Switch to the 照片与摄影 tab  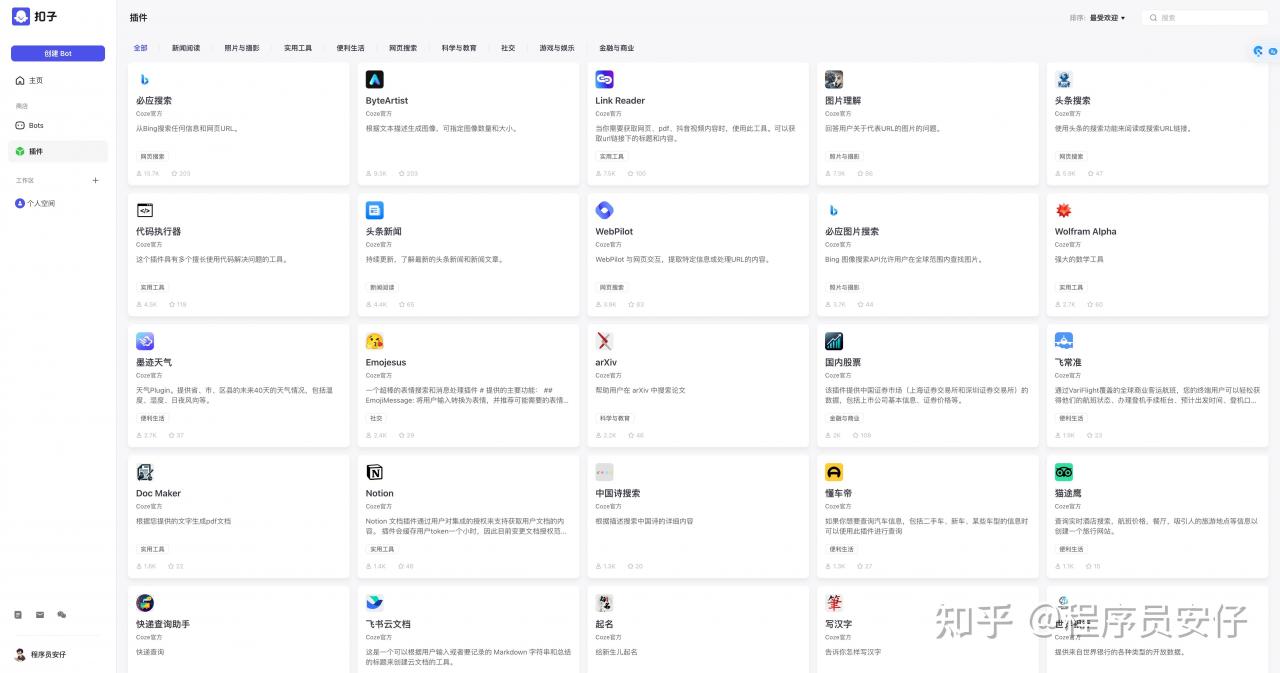pyautogui.click(x=242, y=48)
